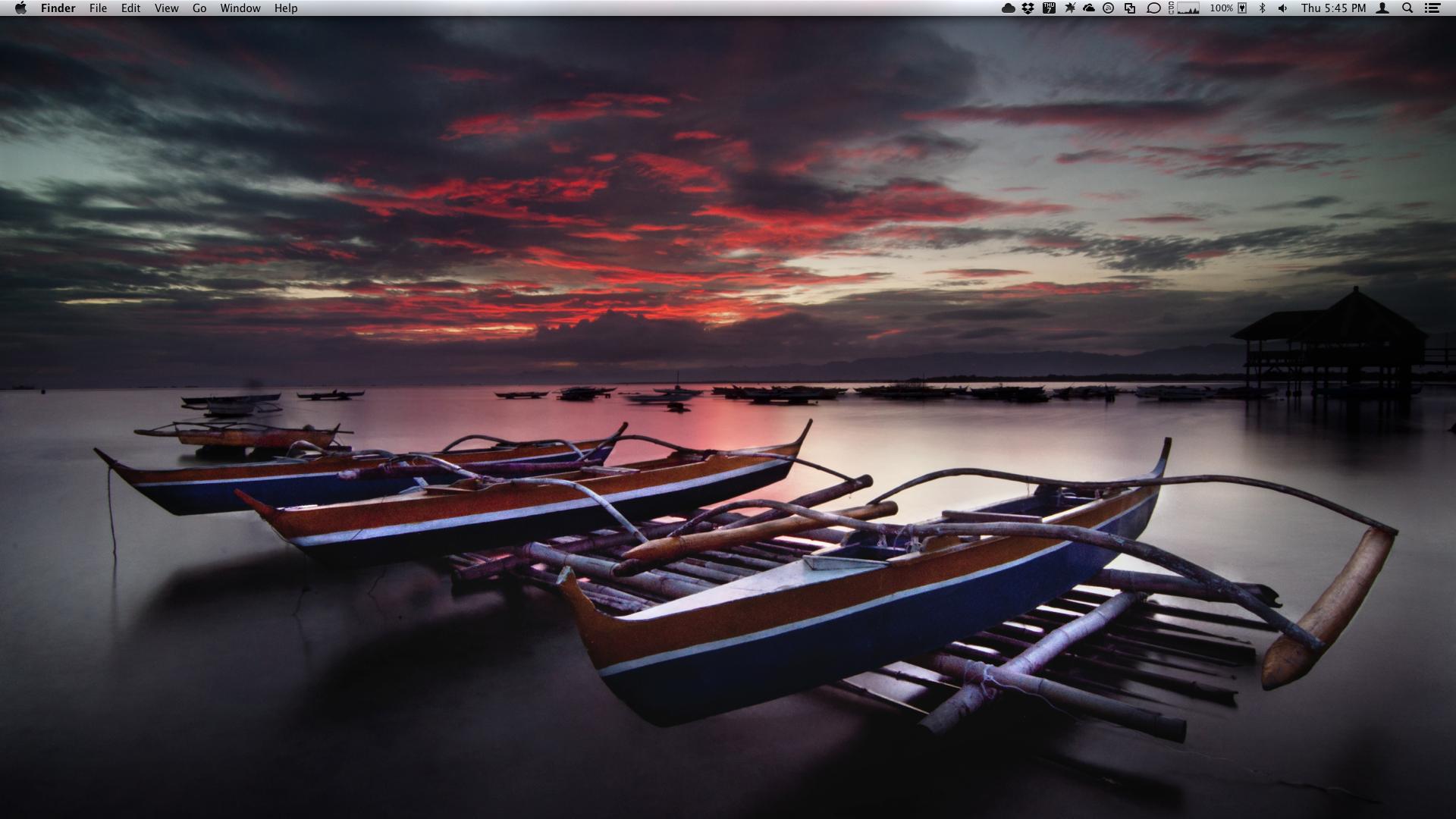Open the 100% battery status menu
This screenshot has height=819, width=1456.
click(1228, 8)
